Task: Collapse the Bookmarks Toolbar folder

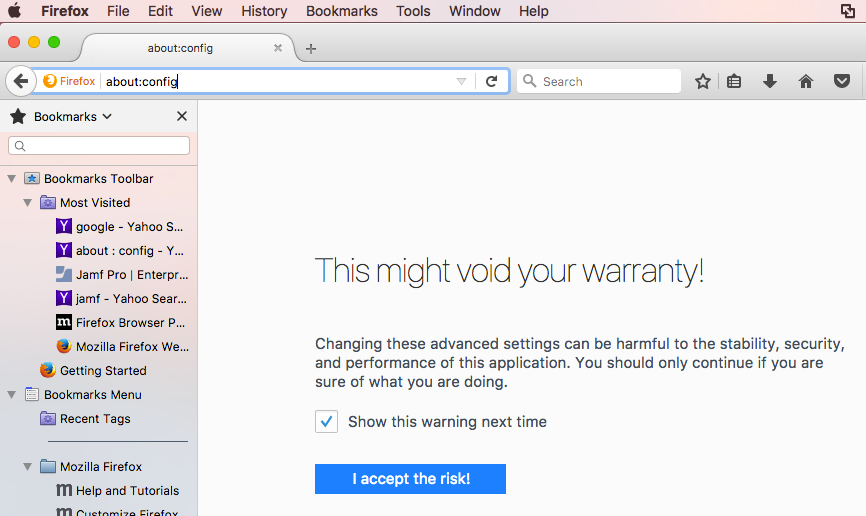Action: [x=12, y=178]
